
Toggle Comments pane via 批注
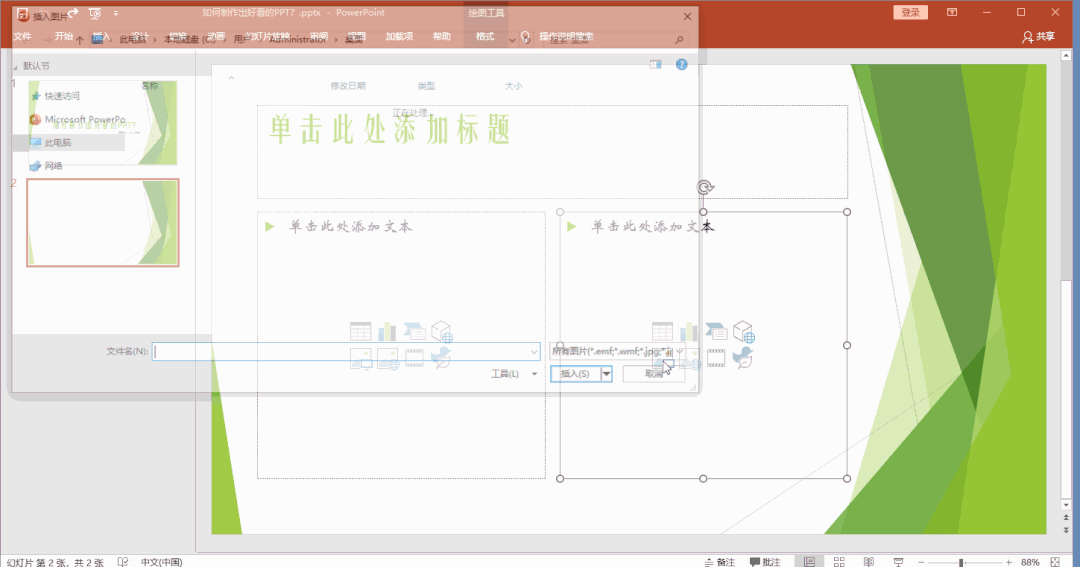point(765,561)
